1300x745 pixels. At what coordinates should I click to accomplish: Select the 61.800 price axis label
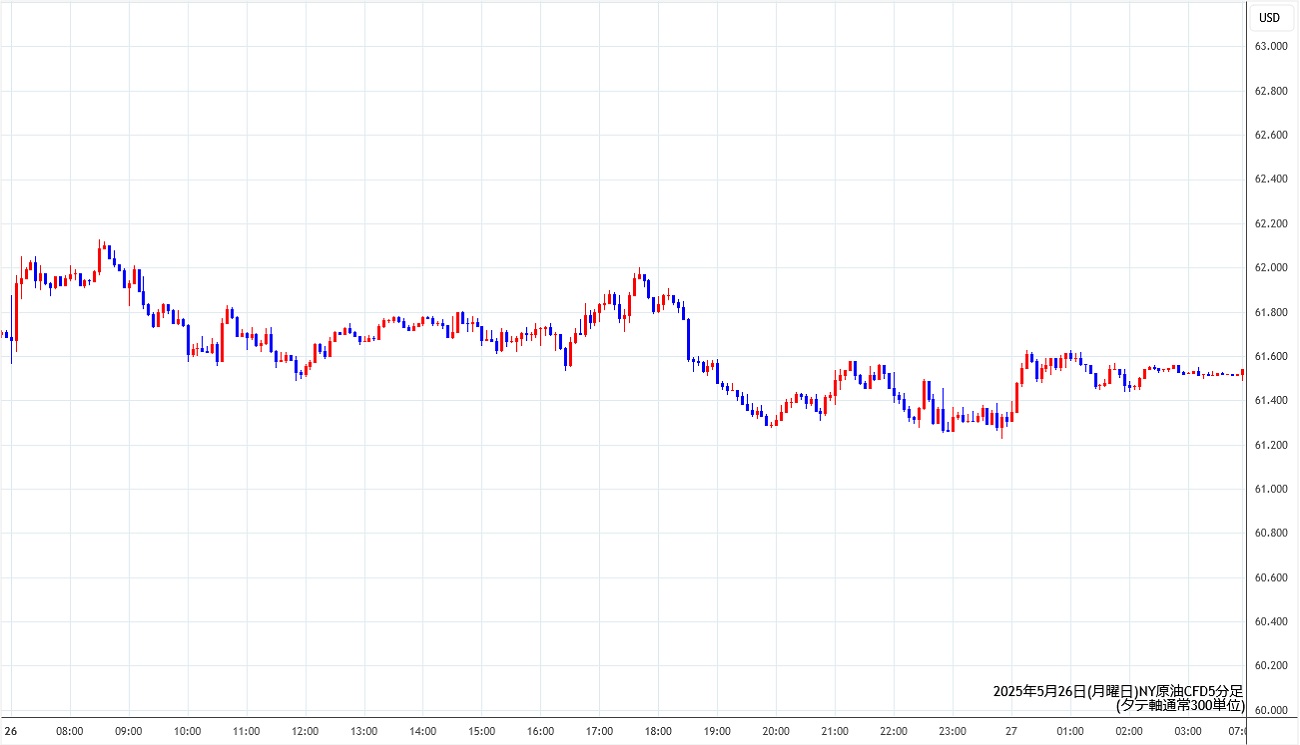tap(1271, 313)
